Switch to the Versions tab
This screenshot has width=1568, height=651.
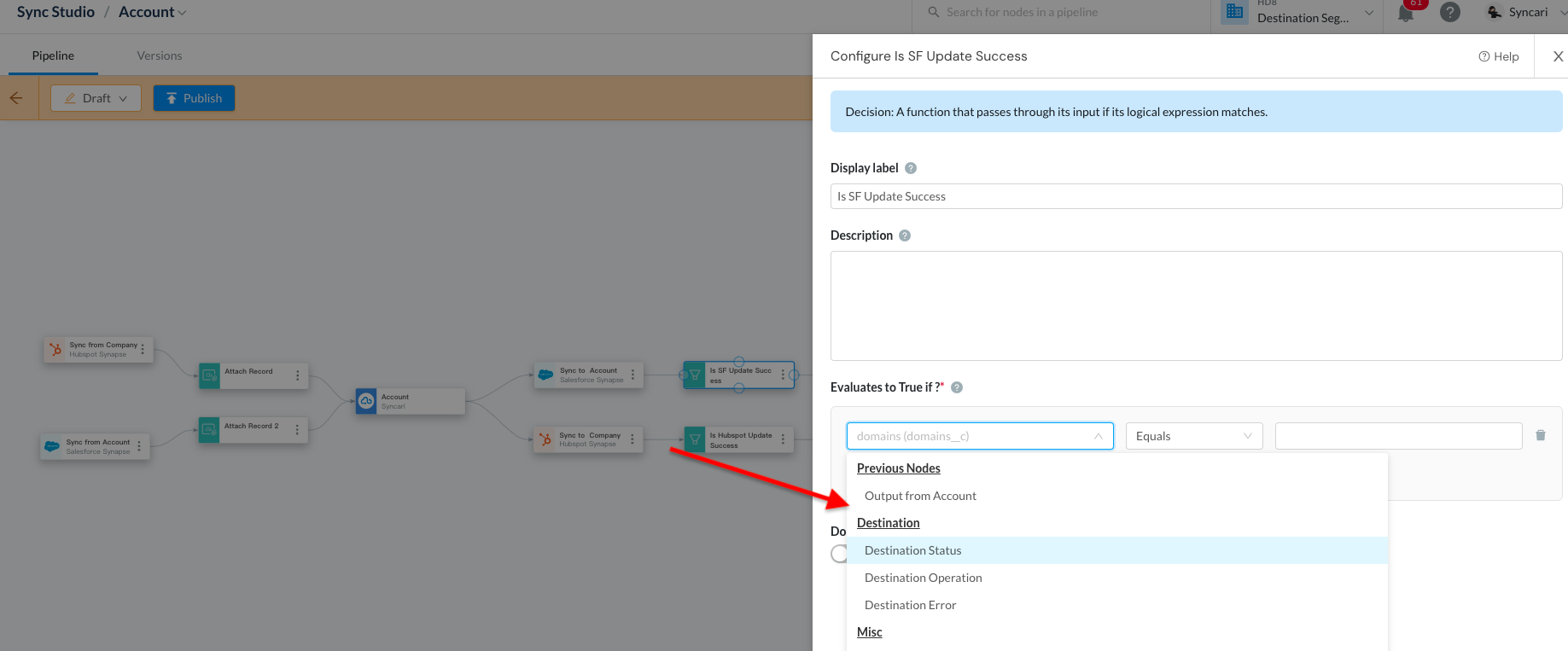(x=160, y=55)
